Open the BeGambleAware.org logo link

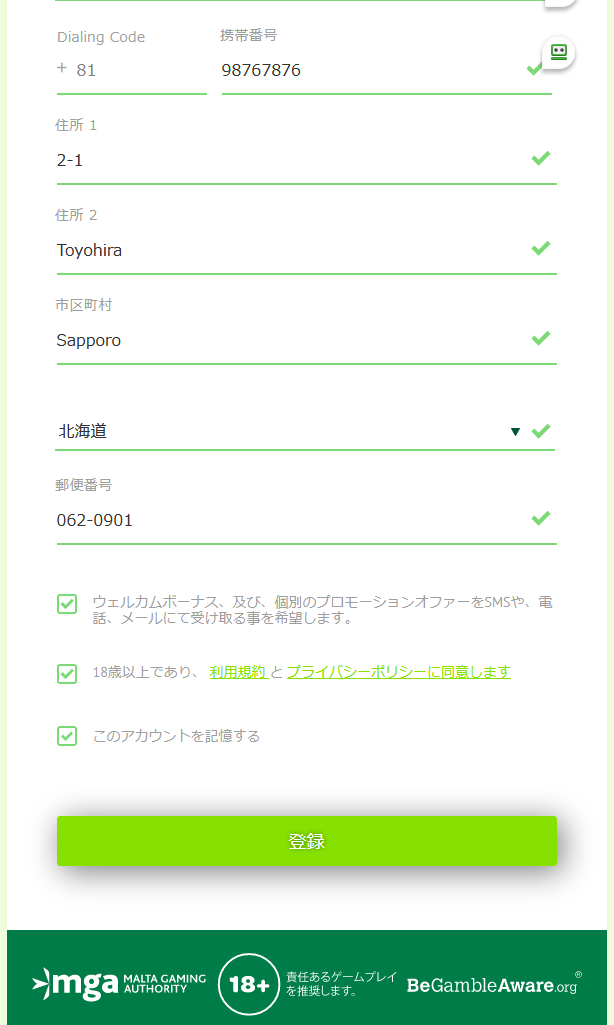coord(494,984)
